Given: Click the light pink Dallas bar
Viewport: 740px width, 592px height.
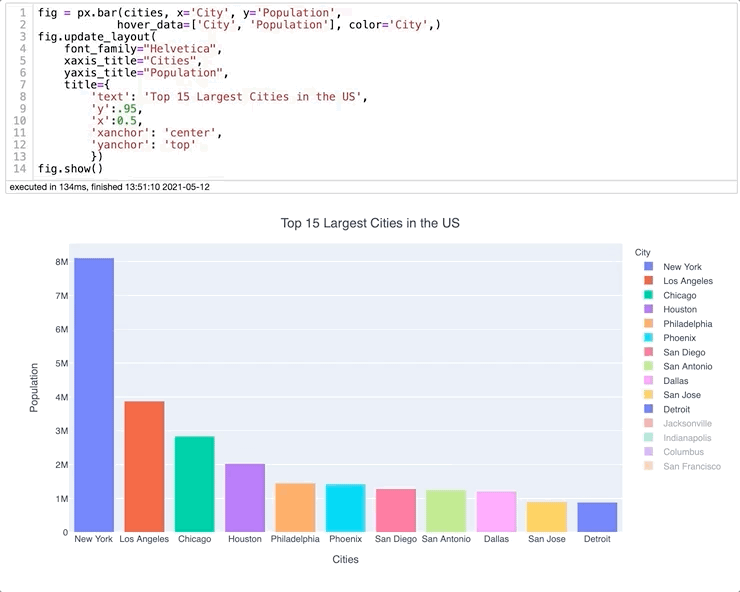Looking at the screenshot, I should [x=496, y=512].
